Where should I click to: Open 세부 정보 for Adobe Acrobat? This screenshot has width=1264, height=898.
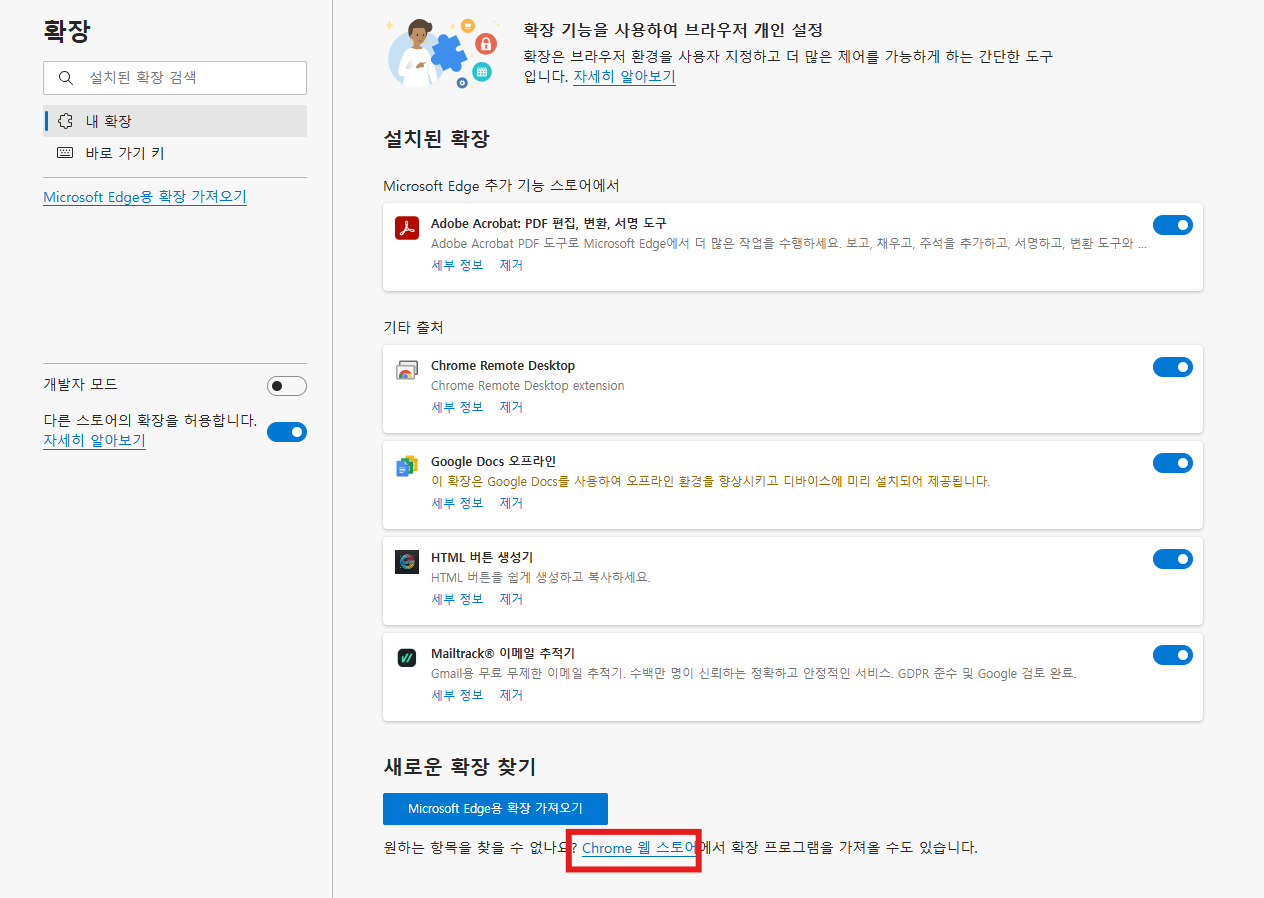click(457, 265)
